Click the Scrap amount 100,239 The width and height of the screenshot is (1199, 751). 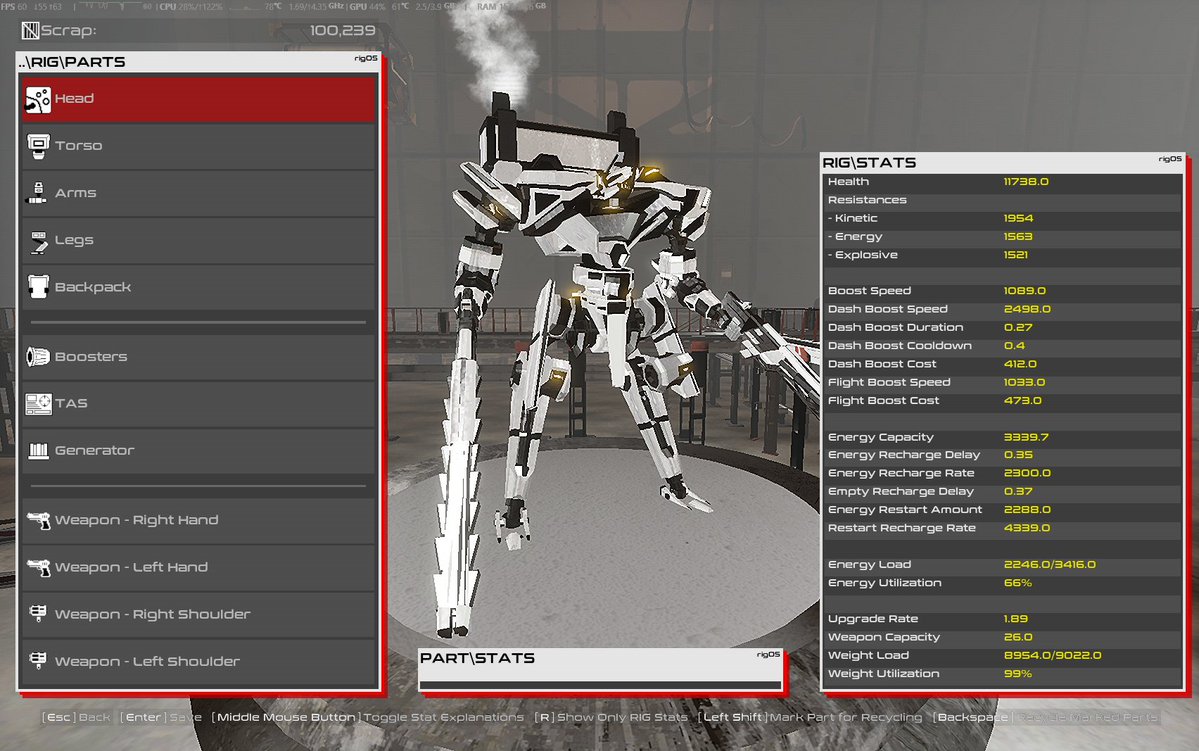click(343, 31)
